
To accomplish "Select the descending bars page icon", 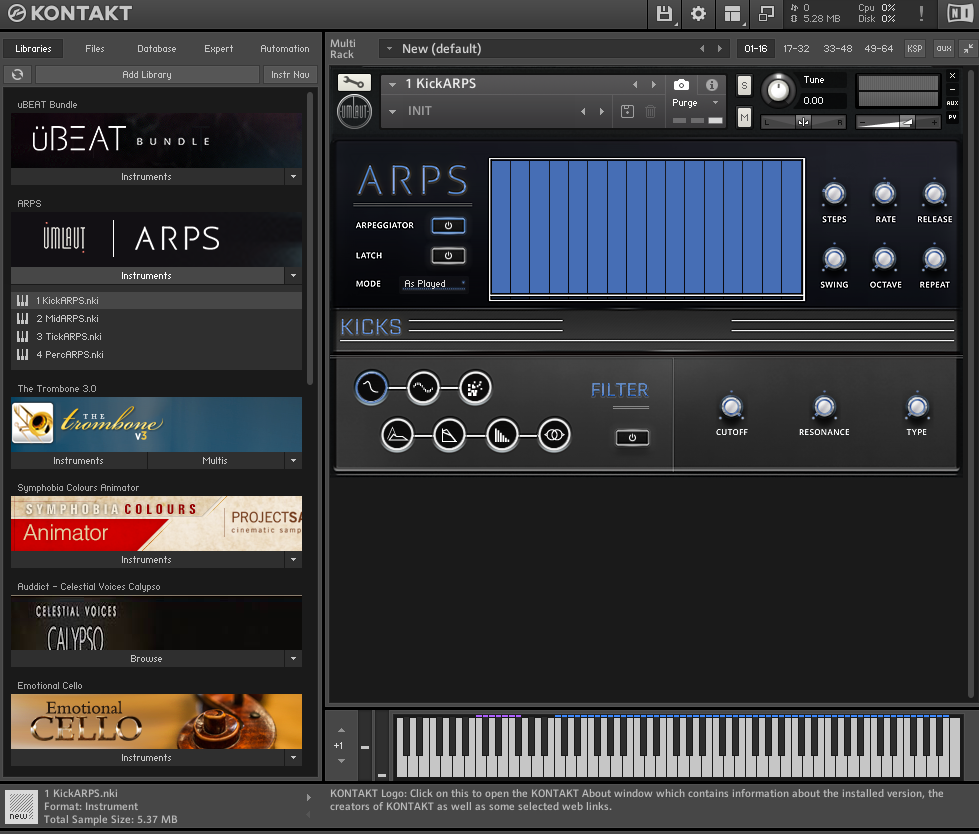I will (502, 434).
